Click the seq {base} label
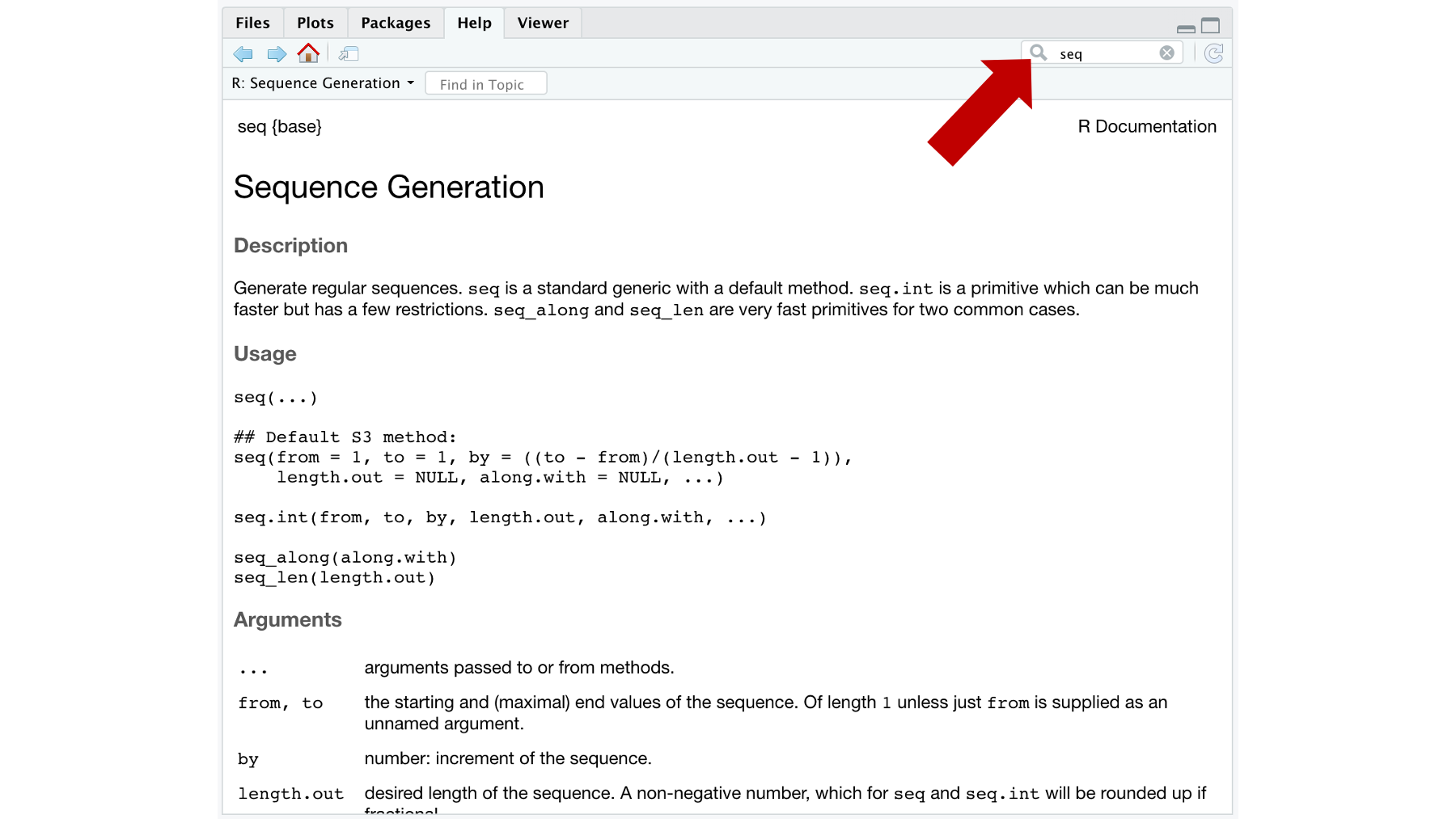Screen dimensions: 1456x819 tap(279, 127)
